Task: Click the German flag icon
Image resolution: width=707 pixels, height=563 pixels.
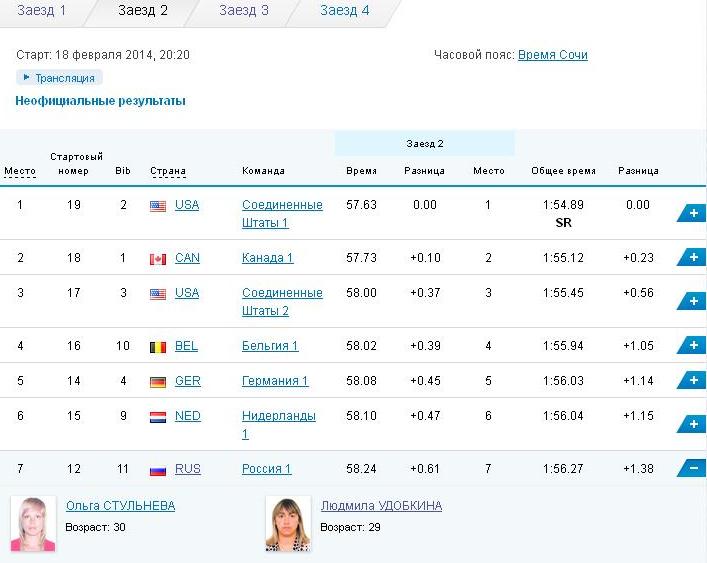Action: point(158,382)
